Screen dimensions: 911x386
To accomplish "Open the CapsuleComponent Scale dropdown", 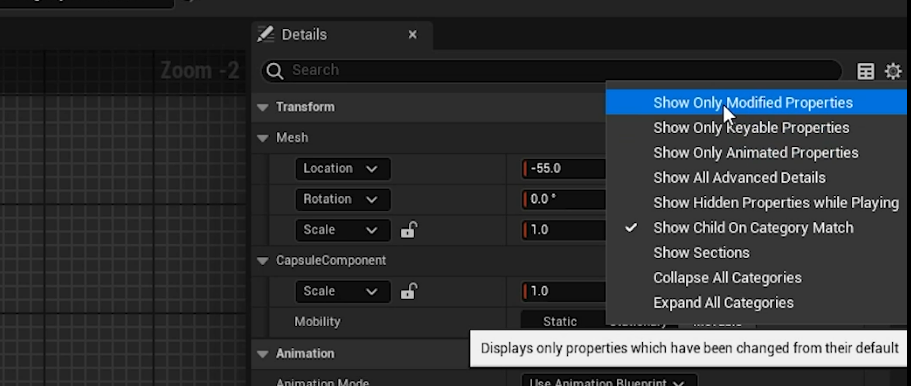I will 343,291.
